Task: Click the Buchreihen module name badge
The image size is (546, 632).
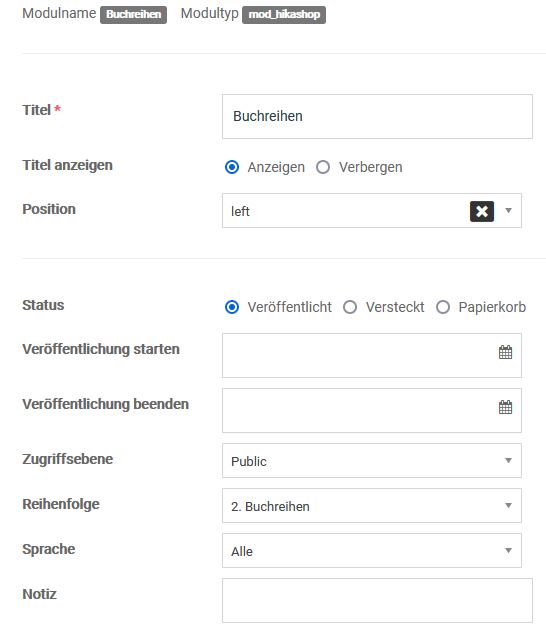Action: pyautogui.click(x=133, y=15)
